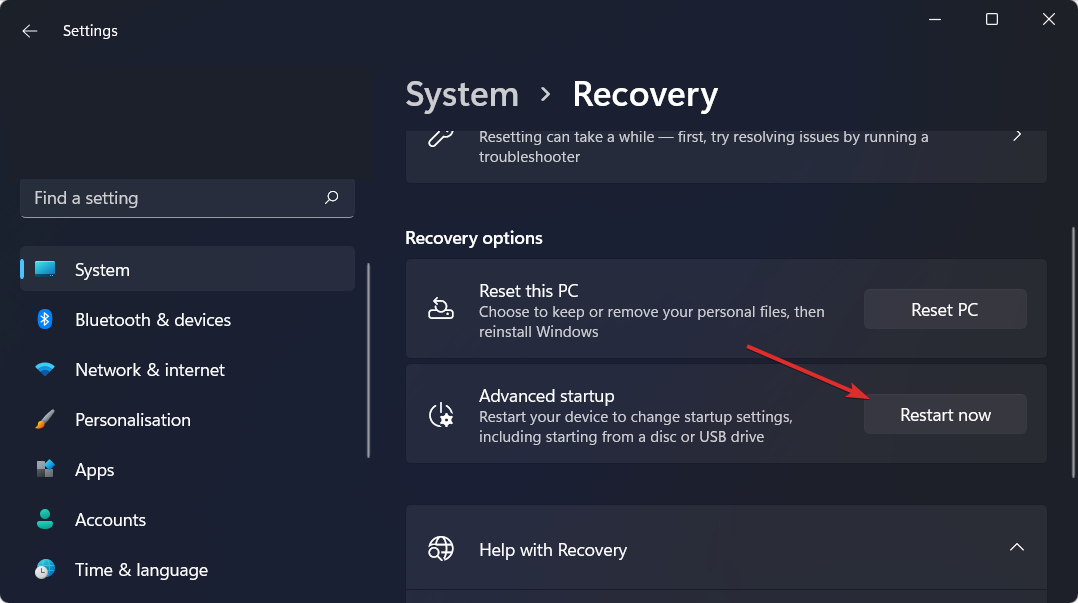Select Accounts in the sidebar navigation
Screen dimensions: 1078x603
coord(111,519)
